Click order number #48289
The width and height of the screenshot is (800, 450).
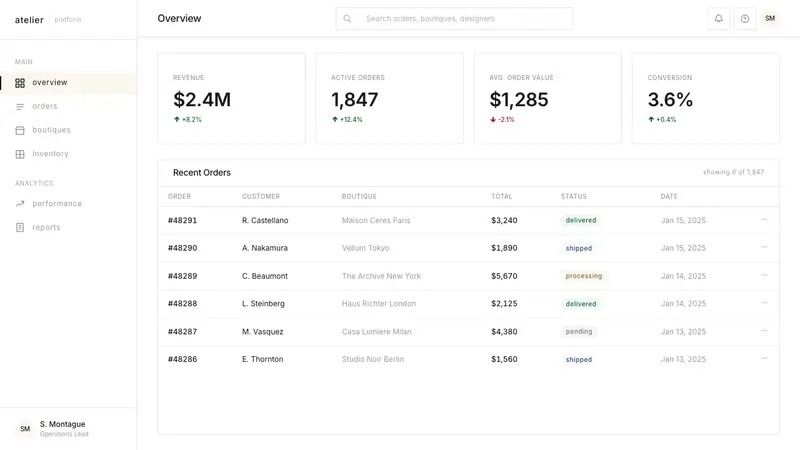(183, 276)
